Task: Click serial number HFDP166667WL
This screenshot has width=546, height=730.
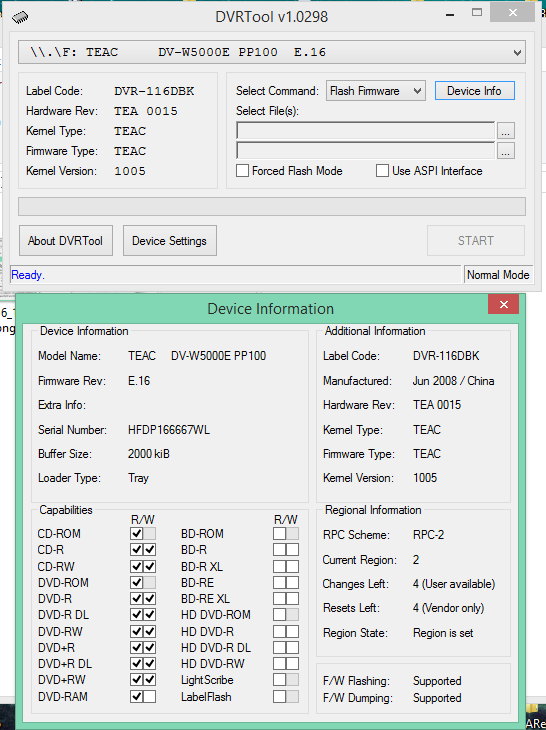Action: click(169, 430)
